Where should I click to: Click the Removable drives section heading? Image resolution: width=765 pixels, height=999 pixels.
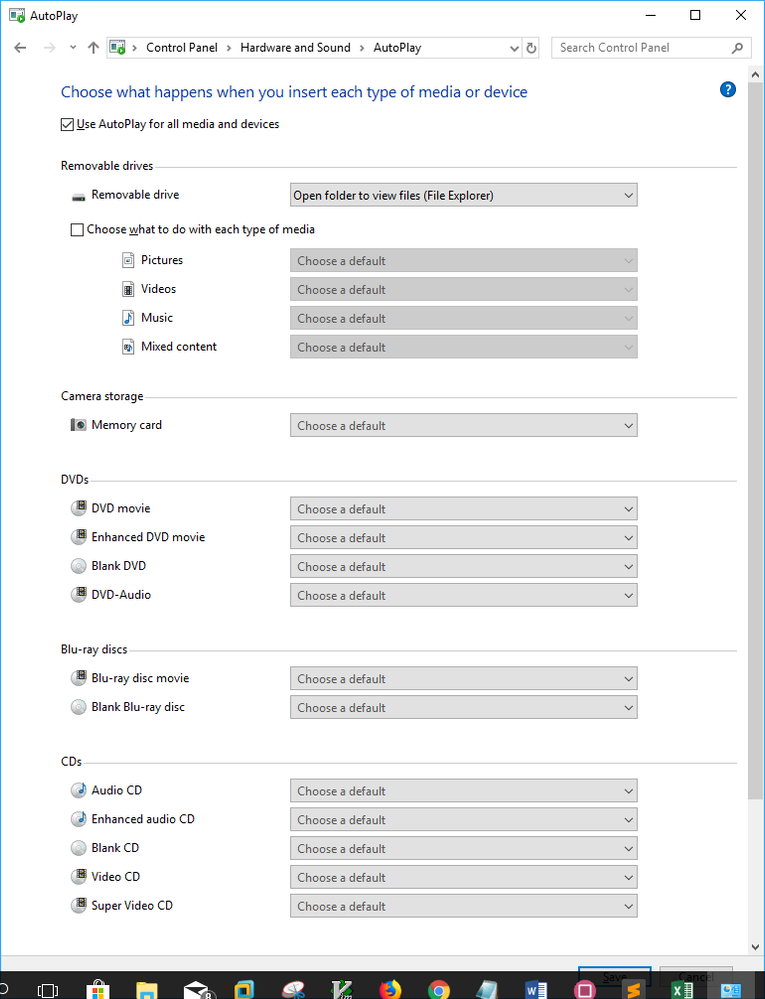click(107, 166)
